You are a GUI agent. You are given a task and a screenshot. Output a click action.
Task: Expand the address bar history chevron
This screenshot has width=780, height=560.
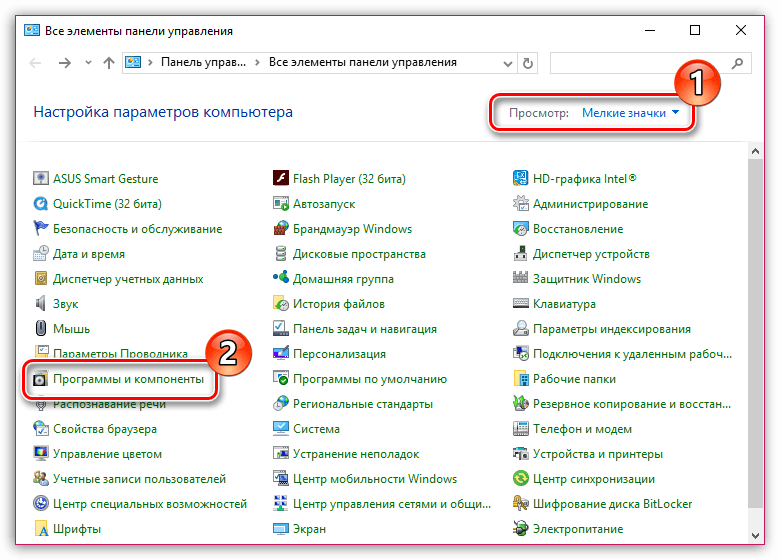click(x=507, y=63)
